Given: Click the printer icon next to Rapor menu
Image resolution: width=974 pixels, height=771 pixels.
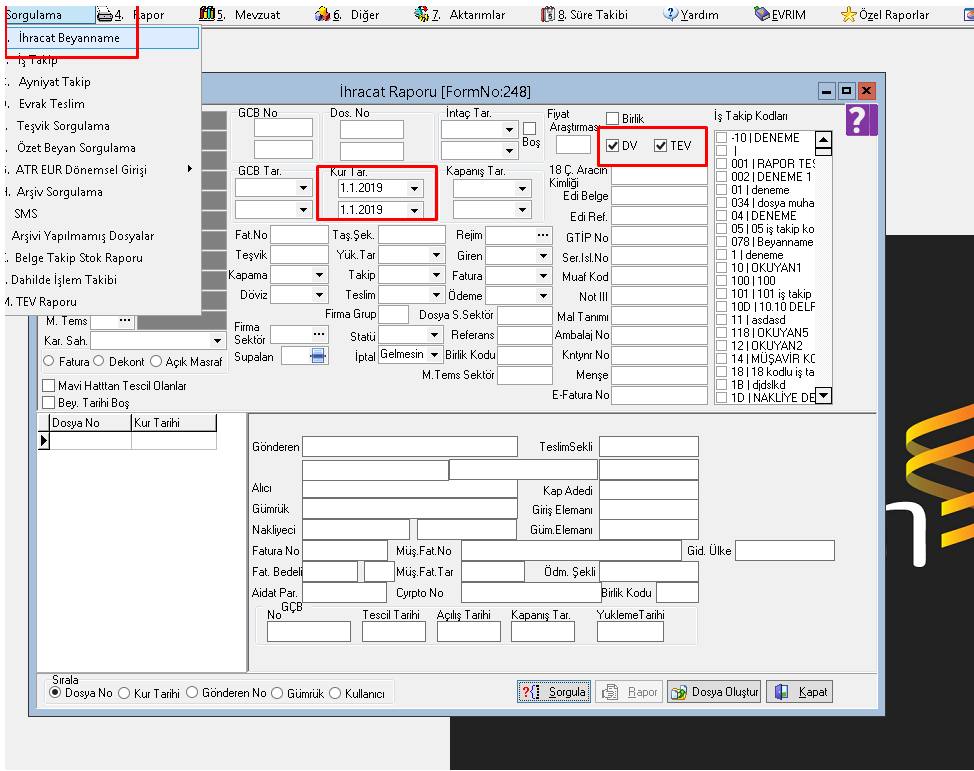Looking at the screenshot, I should (x=106, y=14).
